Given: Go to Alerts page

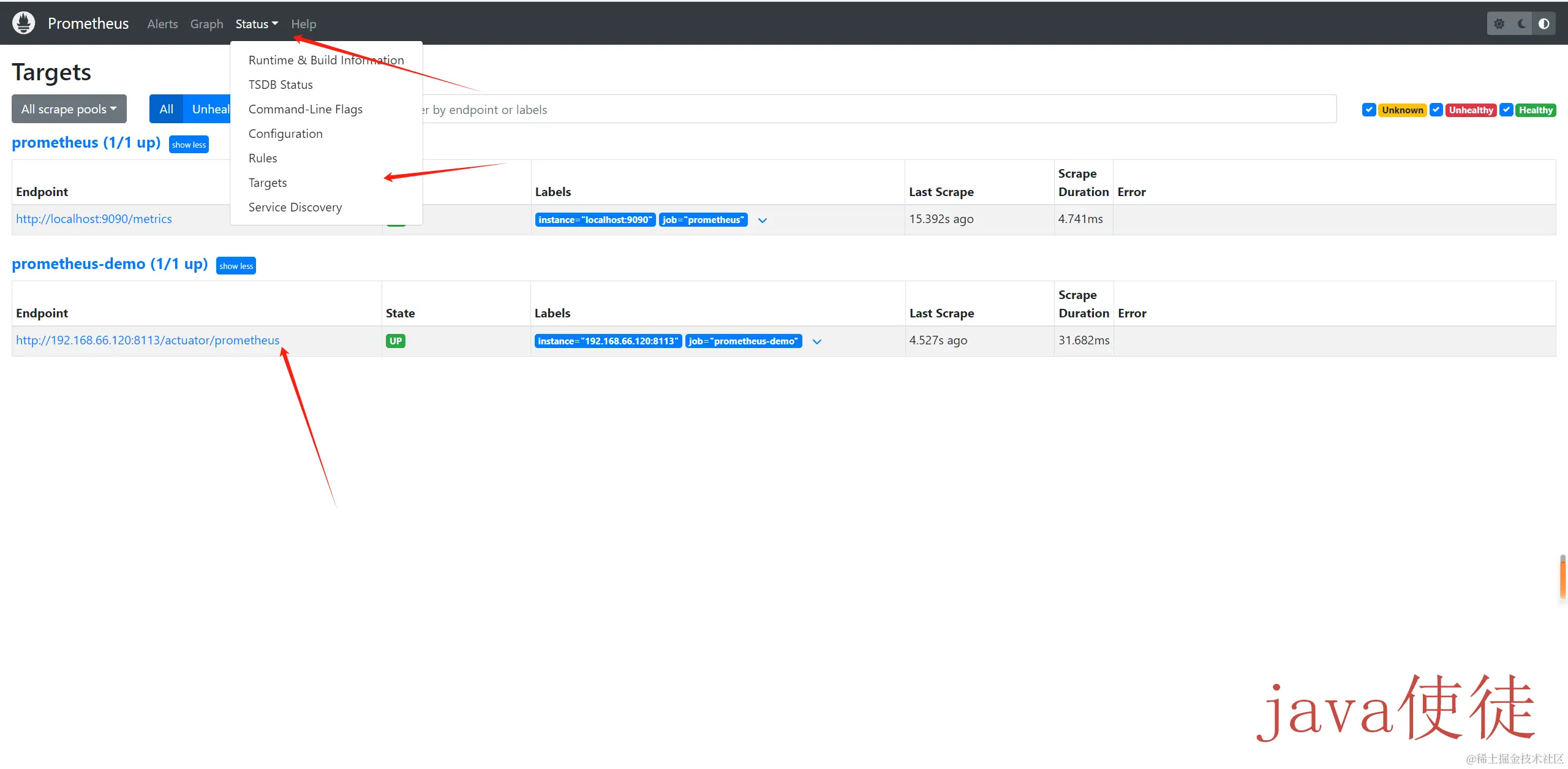Looking at the screenshot, I should point(162,24).
